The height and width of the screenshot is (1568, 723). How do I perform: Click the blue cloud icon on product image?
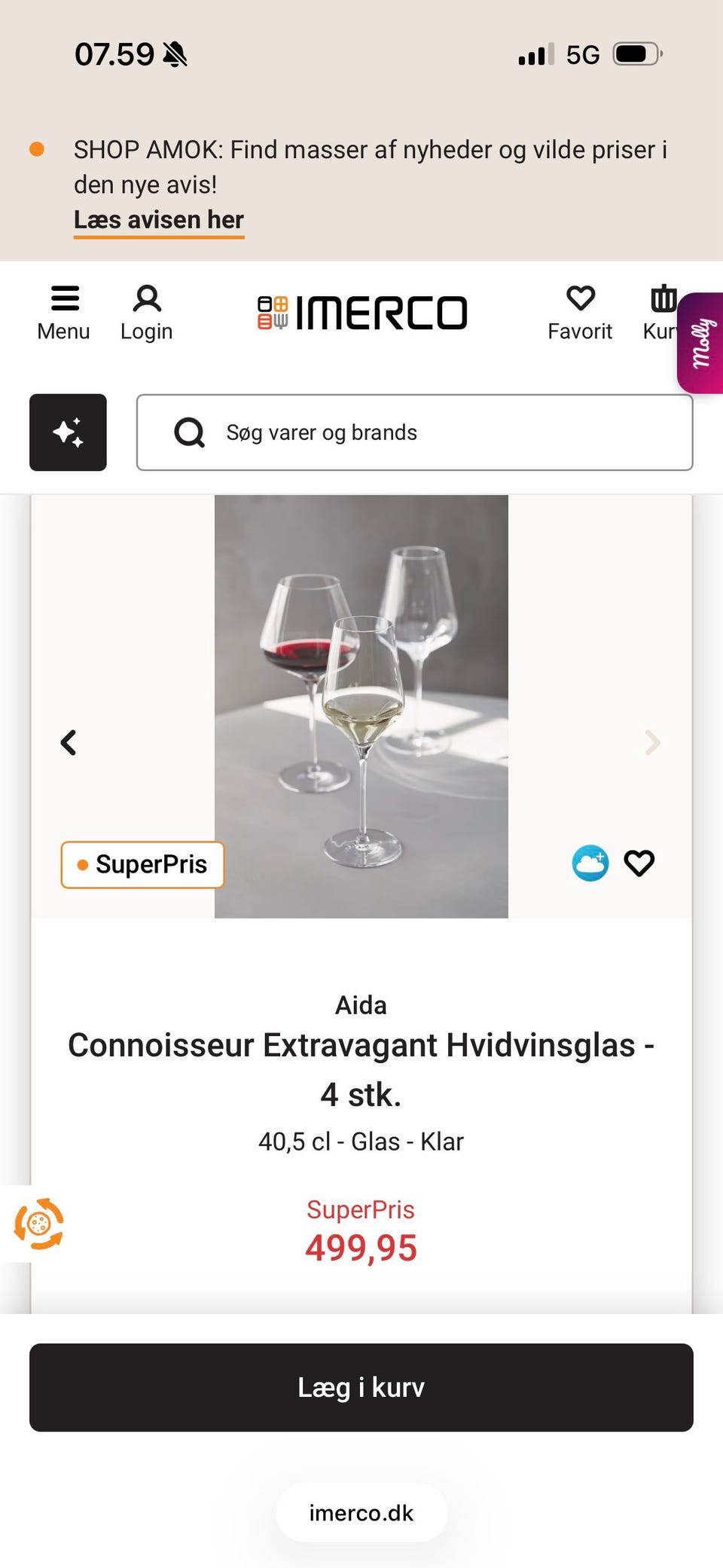pos(590,863)
